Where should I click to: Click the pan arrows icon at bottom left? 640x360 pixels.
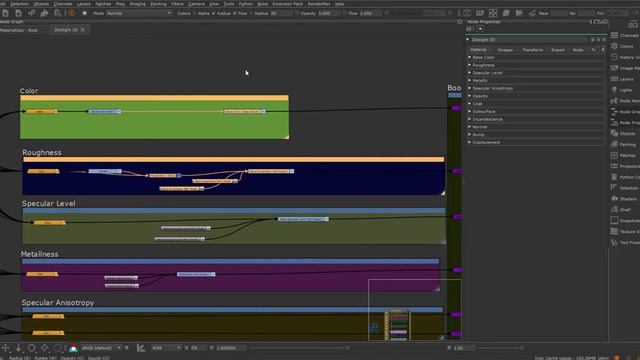(x=6, y=348)
